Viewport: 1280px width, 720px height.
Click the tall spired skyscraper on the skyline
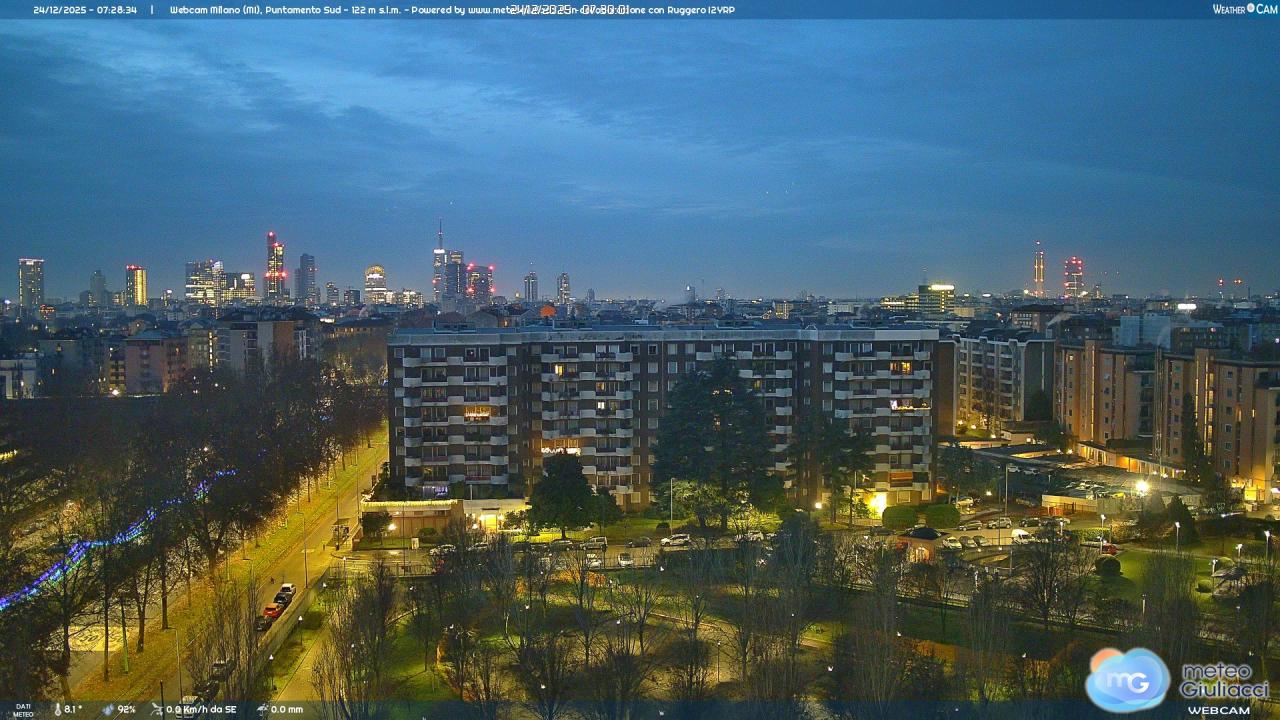(x=439, y=260)
